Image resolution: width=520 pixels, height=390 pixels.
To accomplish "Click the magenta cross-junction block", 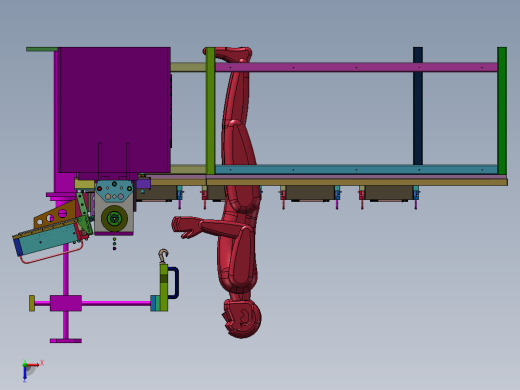I will (x=66, y=303).
